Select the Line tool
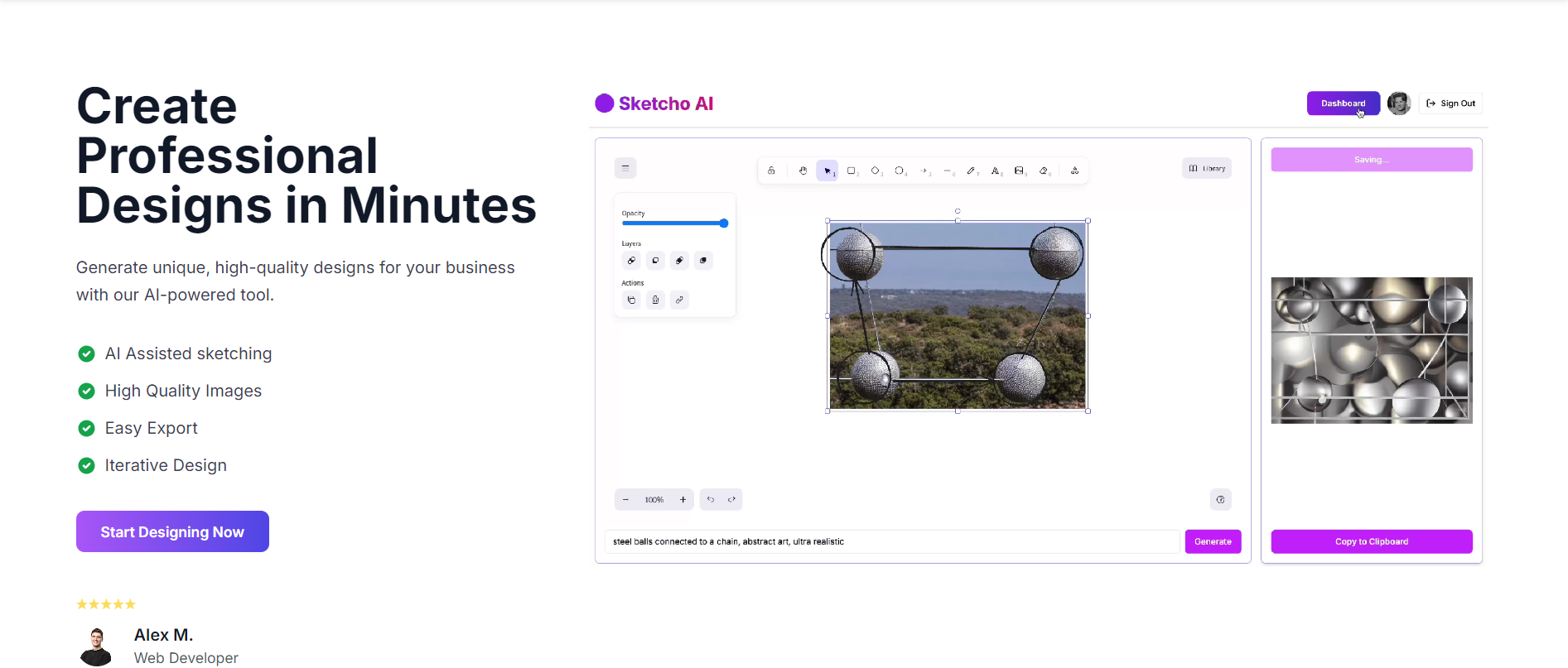The image size is (1568, 668). pyautogui.click(x=948, y=171)
